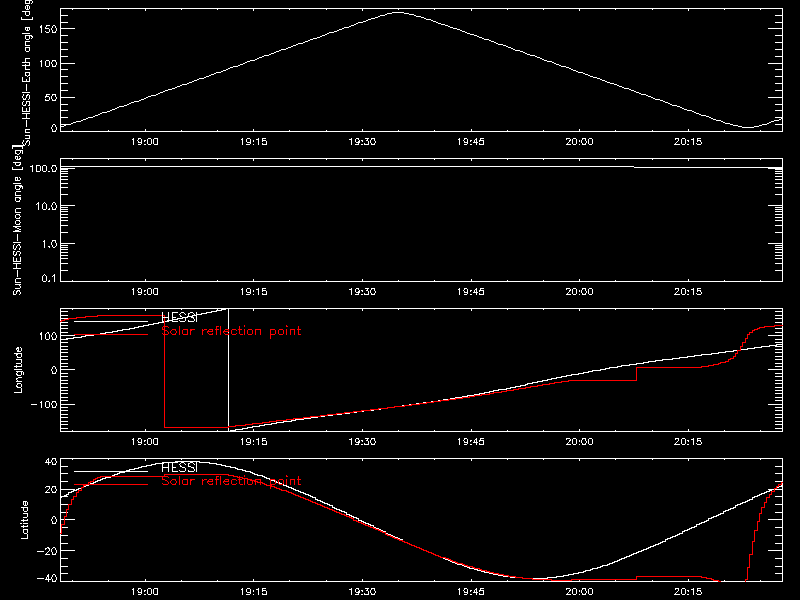800x600 pixels.
Task: Click the white HESSI legend line in Longitude panel
Action: click(111, 321)
